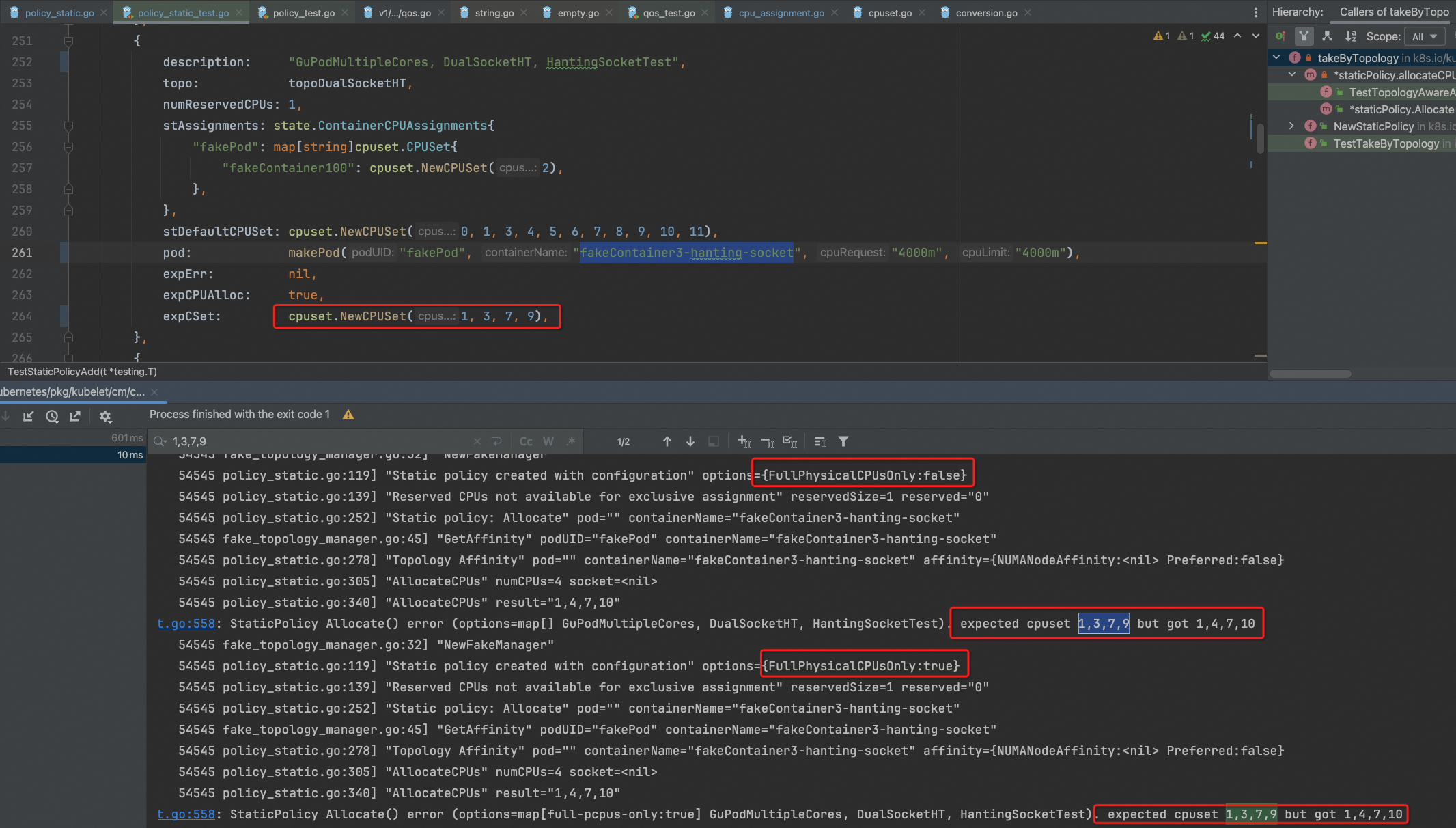This screenshot has width=1456, height=828.
Task: Show callee hierarchy icon
Action: tap(1327, 36)
